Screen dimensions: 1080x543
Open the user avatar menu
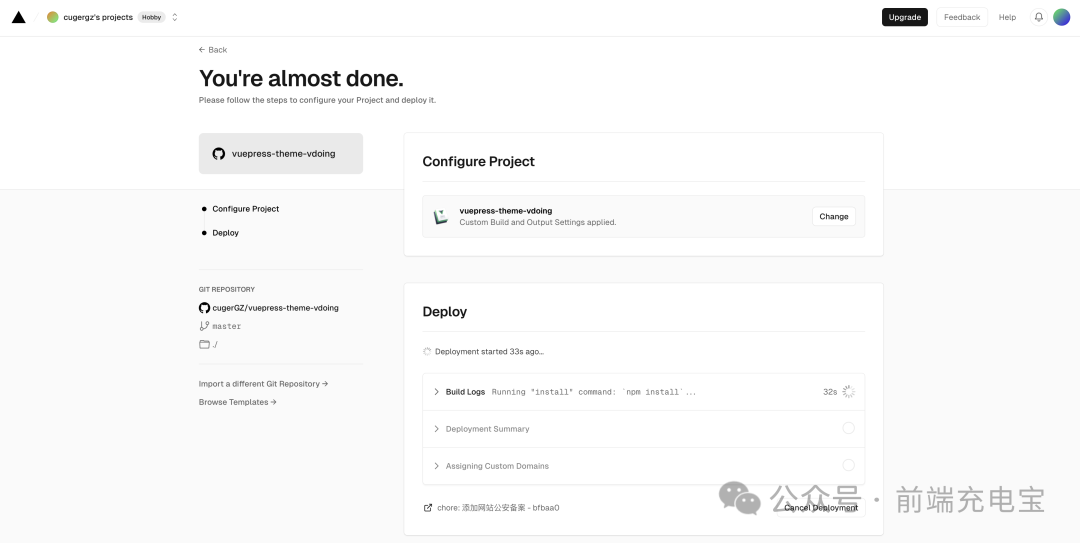[x=1061, y=17]
